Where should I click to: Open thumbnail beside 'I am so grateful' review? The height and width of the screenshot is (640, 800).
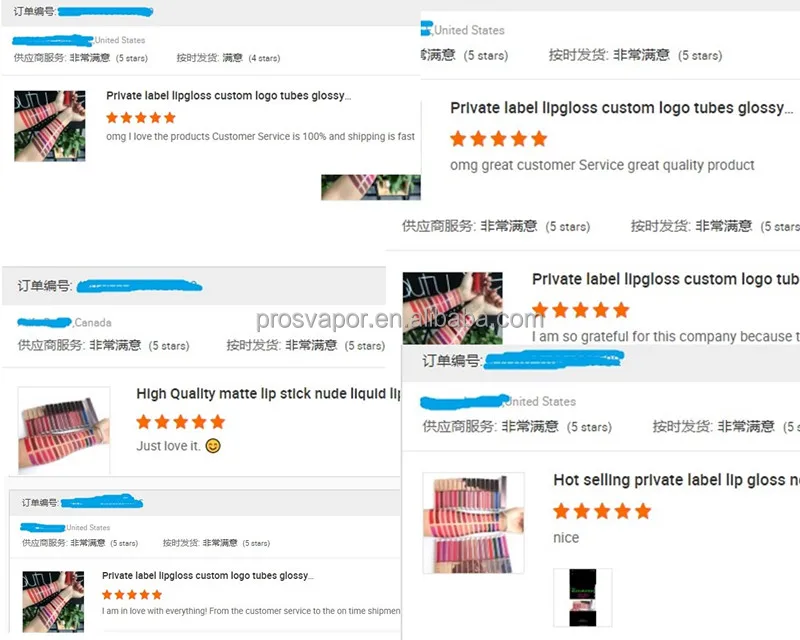click(453, 308)
